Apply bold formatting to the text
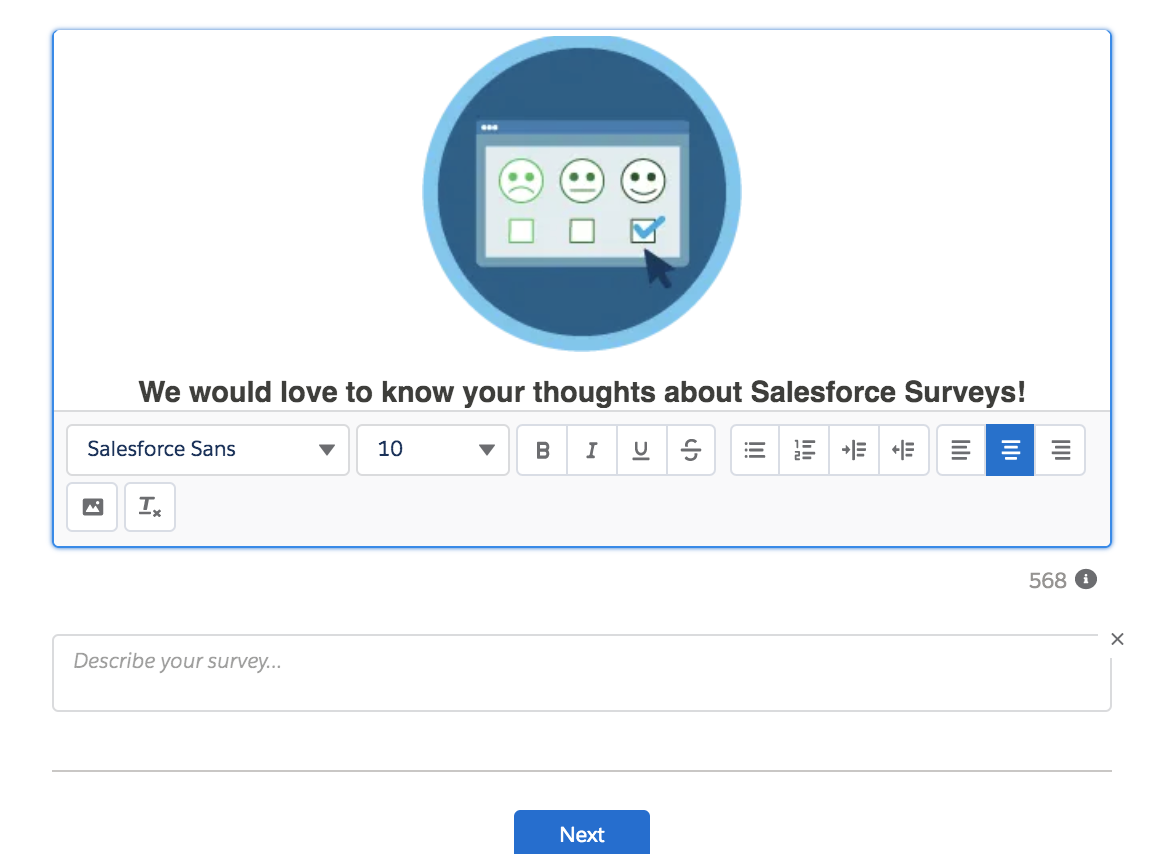Screen dimensions: 1162x854 (x=541, y=450)
